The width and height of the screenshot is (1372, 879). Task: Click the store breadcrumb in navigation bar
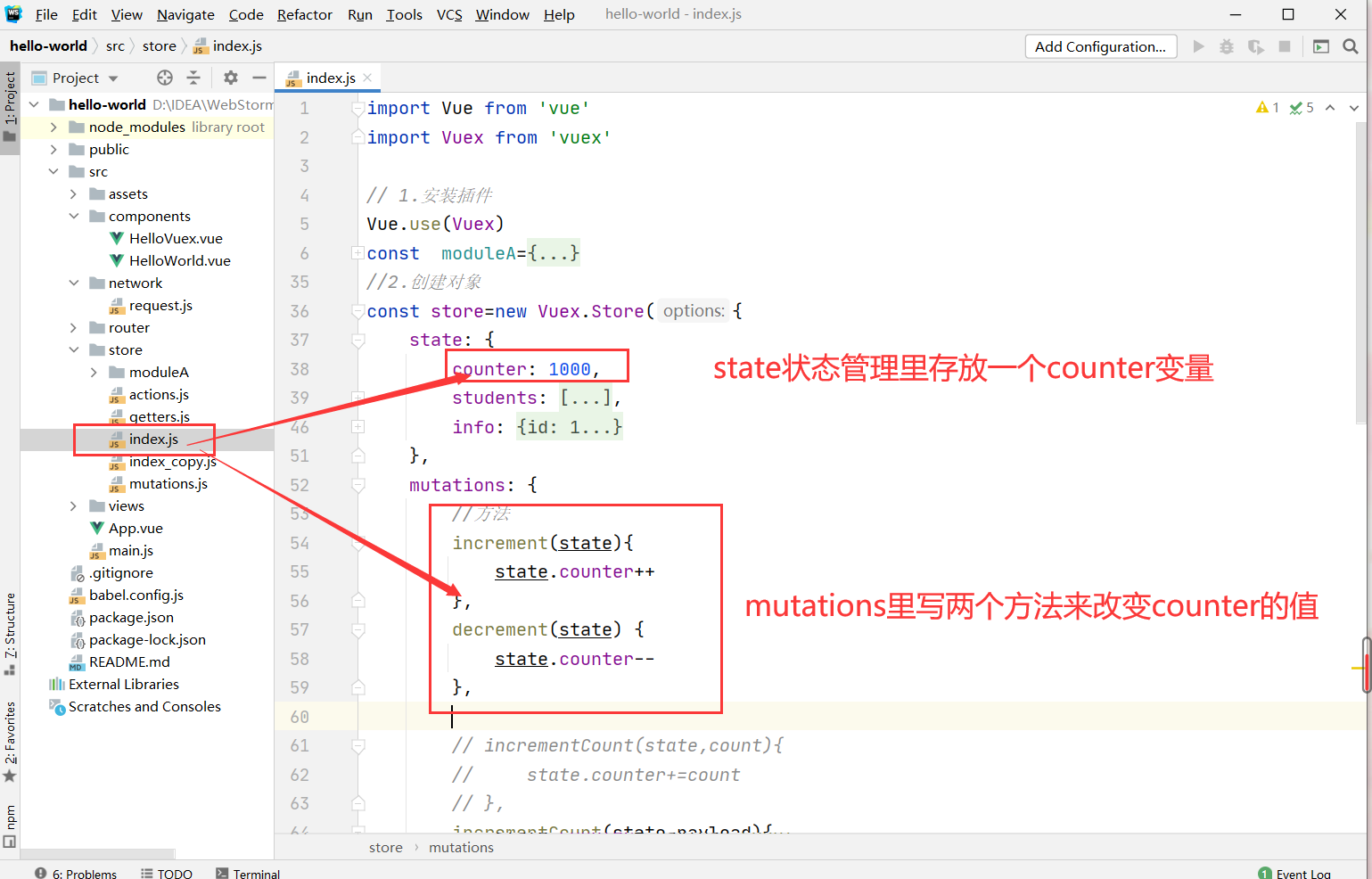(x=160, y=46)
